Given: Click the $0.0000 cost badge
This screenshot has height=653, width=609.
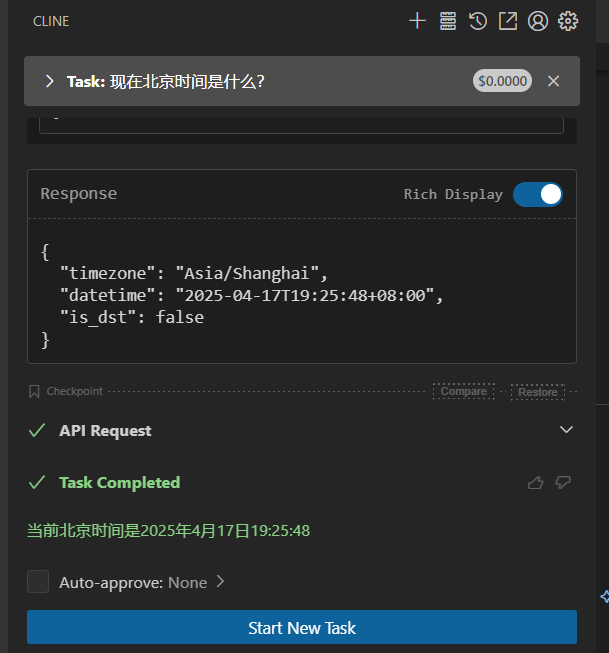Looking at the screenshot, I should coord(502,81).
